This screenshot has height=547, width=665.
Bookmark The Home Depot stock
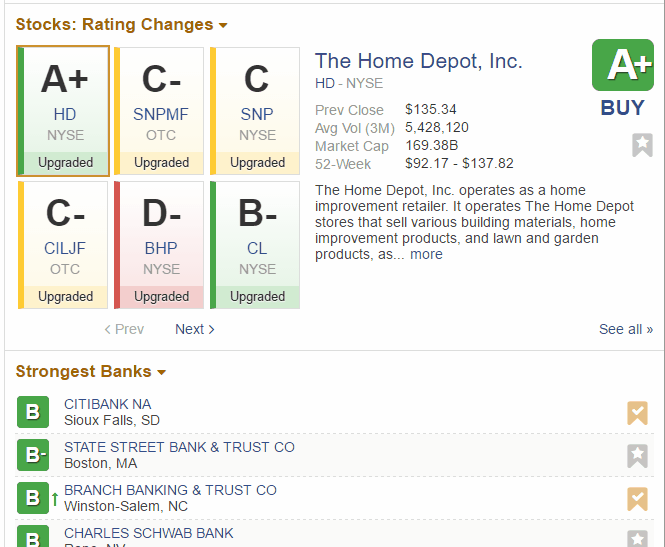(642, 146)
